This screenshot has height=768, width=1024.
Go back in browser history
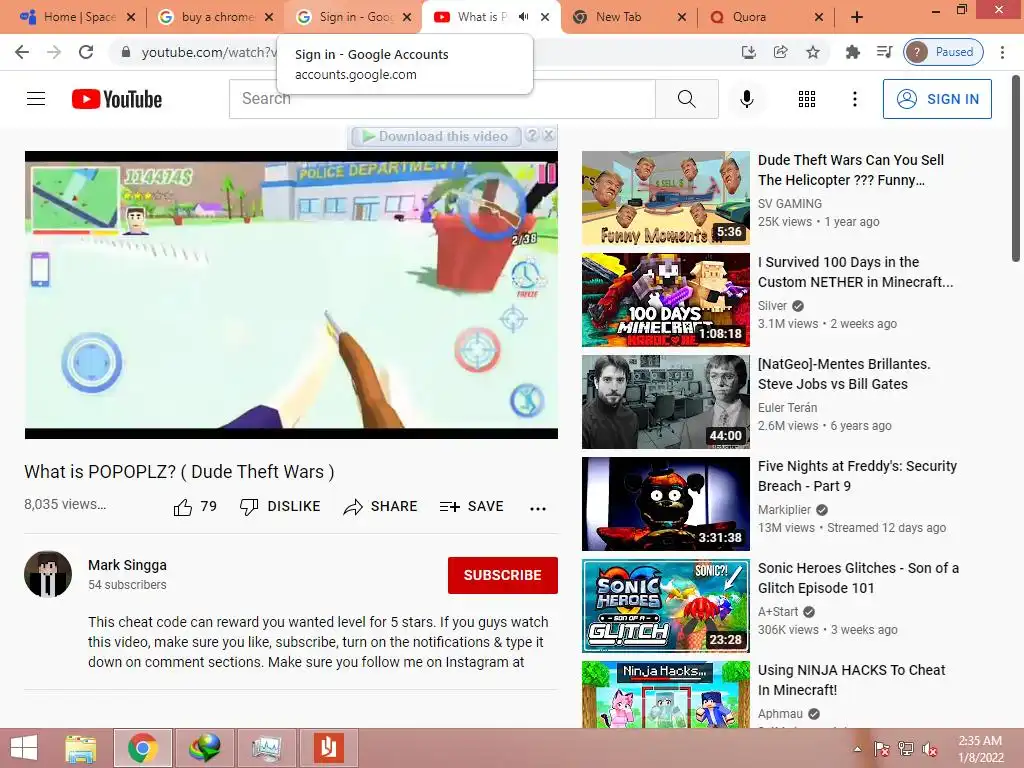tap(22, 52)
